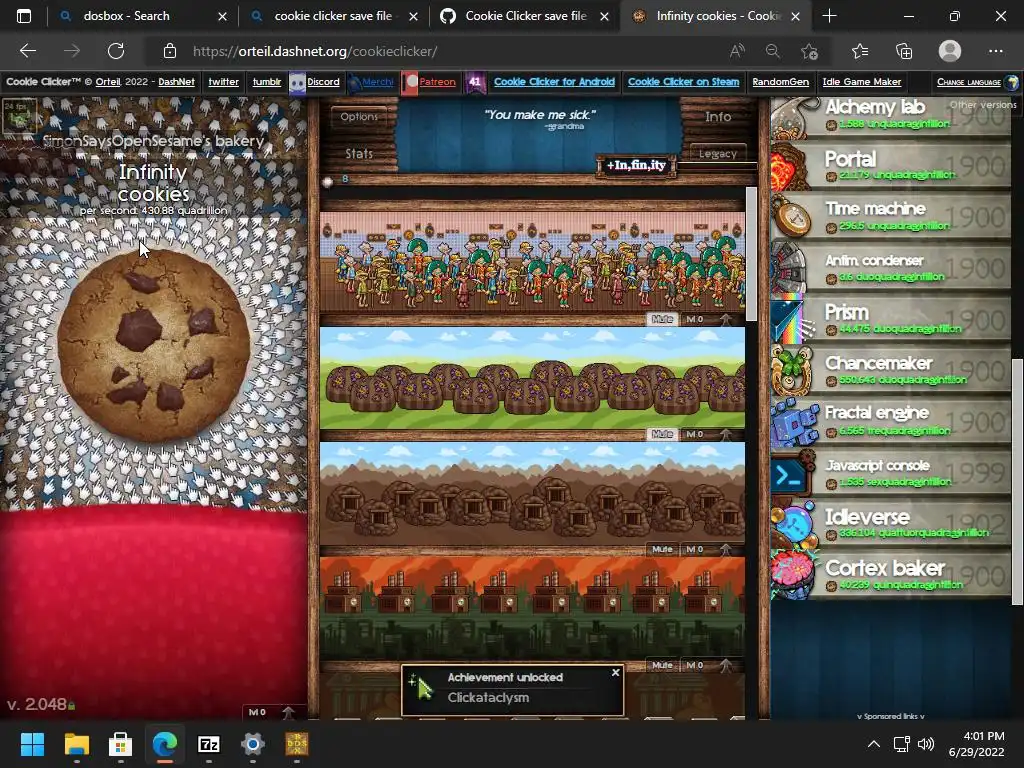Viewport: 1024px width, 768px height.
Task: Open tab actions menu icon
Action: 24,16
